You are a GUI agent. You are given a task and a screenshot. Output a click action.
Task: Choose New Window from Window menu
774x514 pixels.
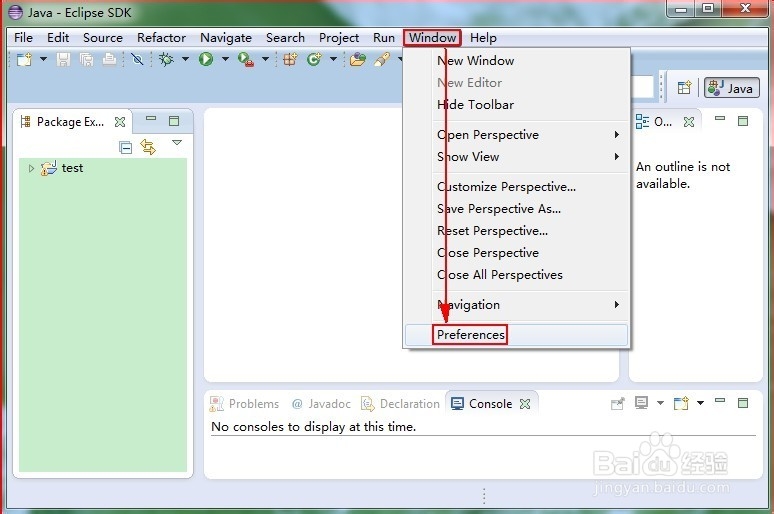tap(516, 61)
